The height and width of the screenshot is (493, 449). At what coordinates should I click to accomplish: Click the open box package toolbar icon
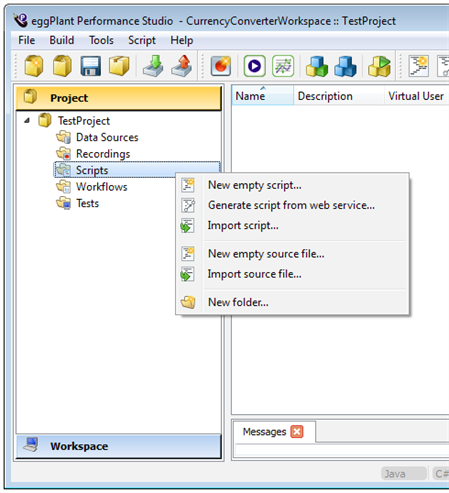click(119, 66)
